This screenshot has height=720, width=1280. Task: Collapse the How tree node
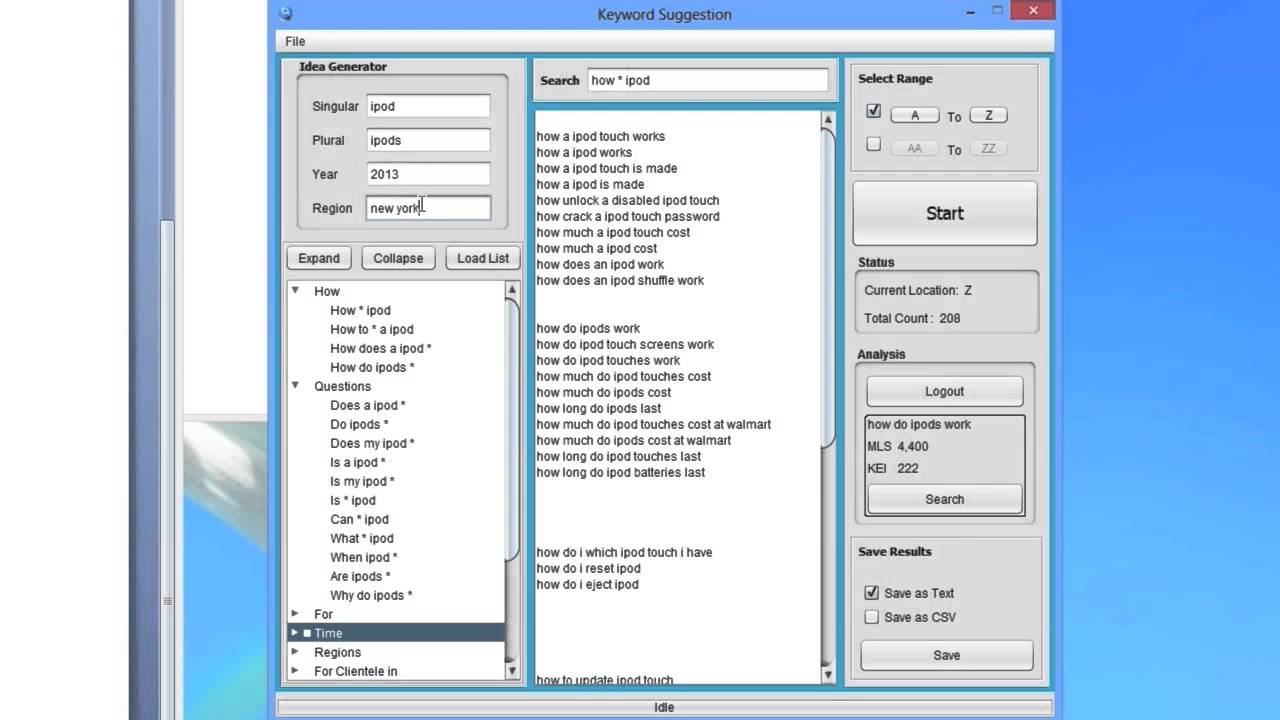295,290
